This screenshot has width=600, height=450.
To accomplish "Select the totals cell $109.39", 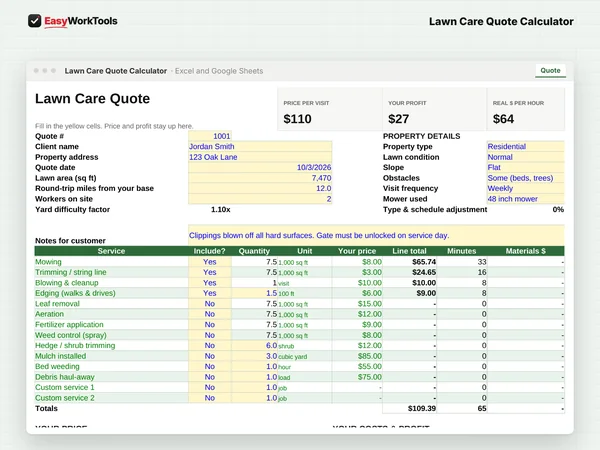I will pos(409,408).
